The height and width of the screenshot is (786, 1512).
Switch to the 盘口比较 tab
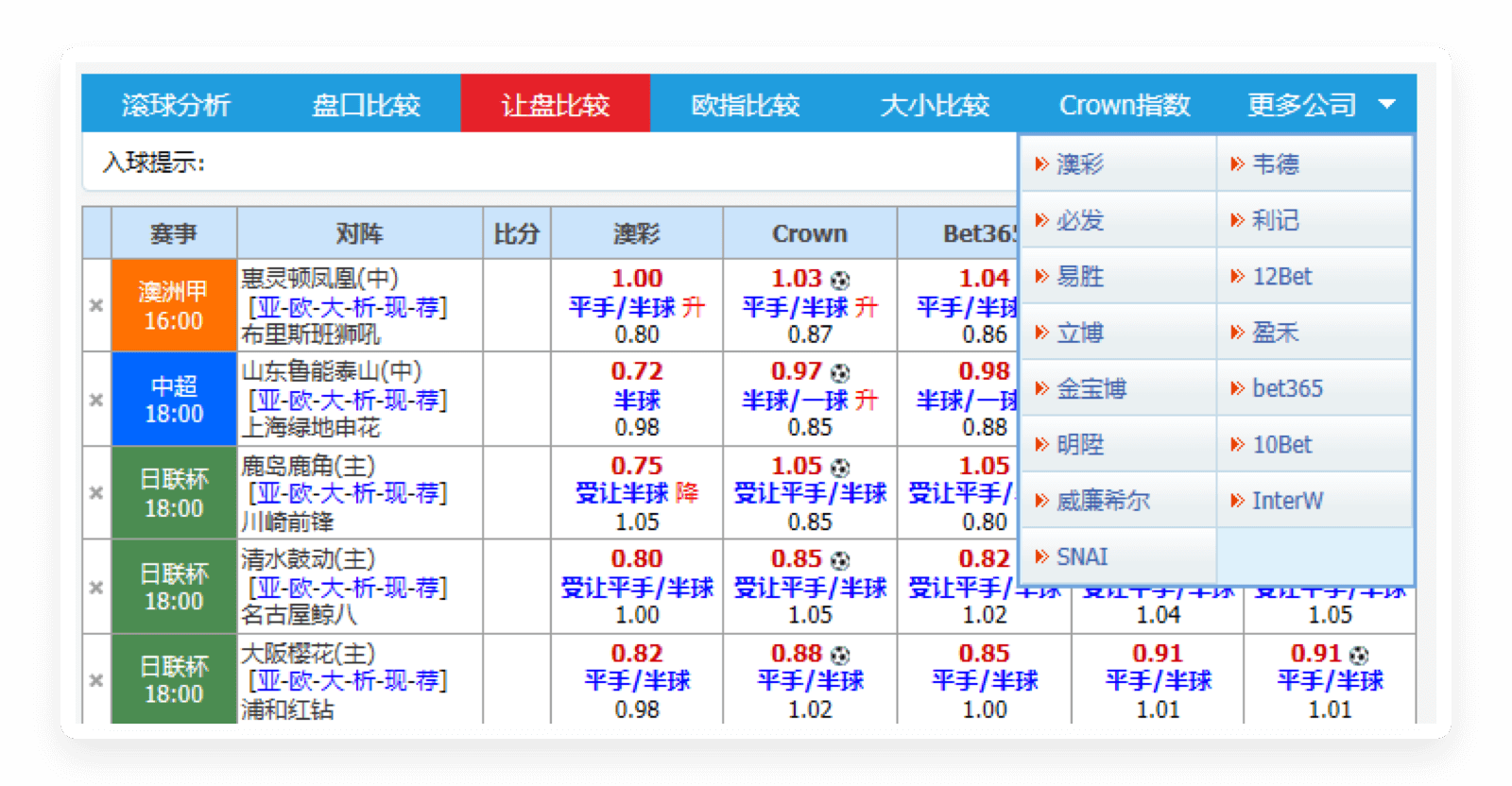coord(366,105)
